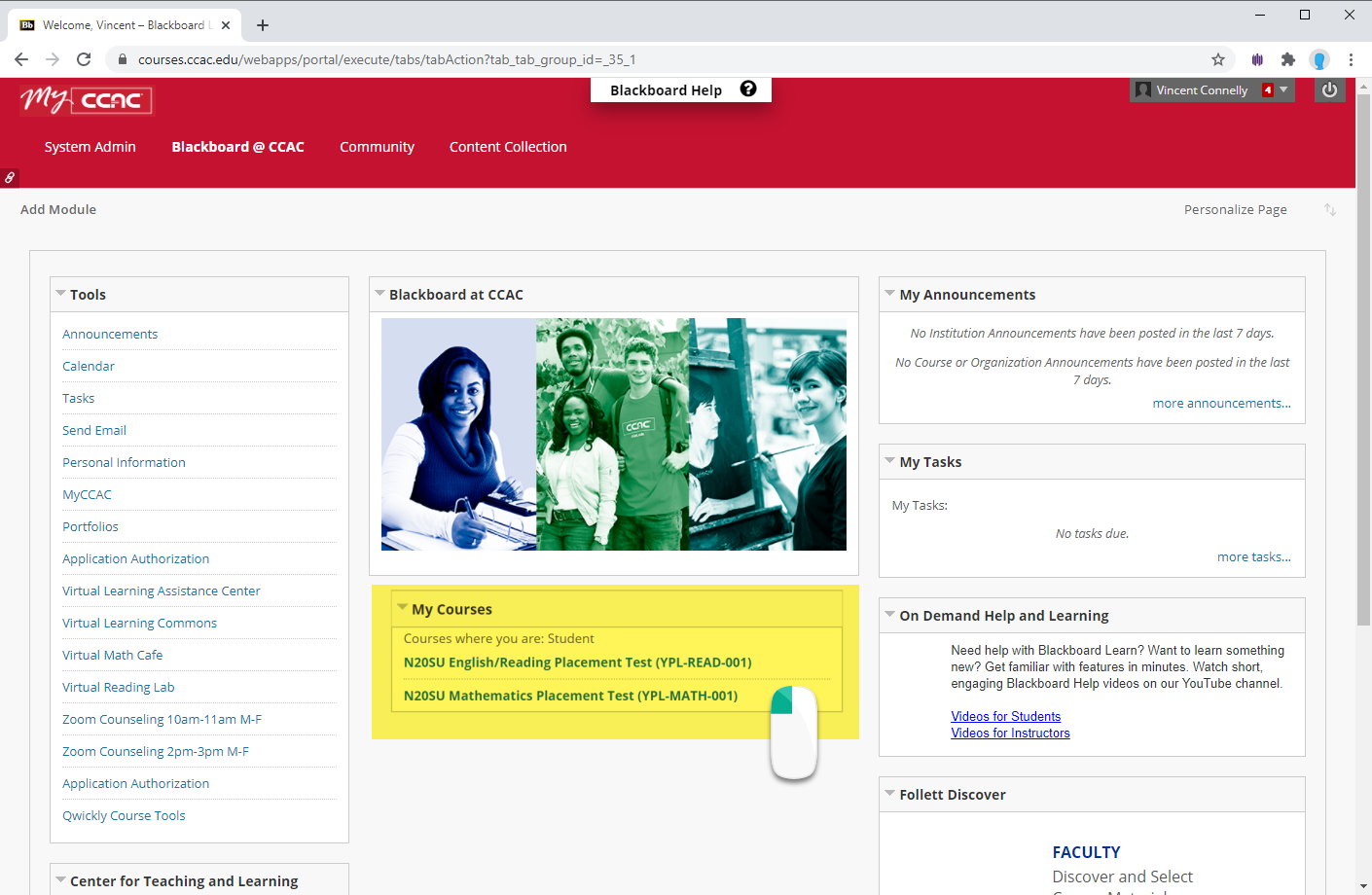Open the Content Collection tab
This screenshot has height=895, width=1372.
[508, 147]
